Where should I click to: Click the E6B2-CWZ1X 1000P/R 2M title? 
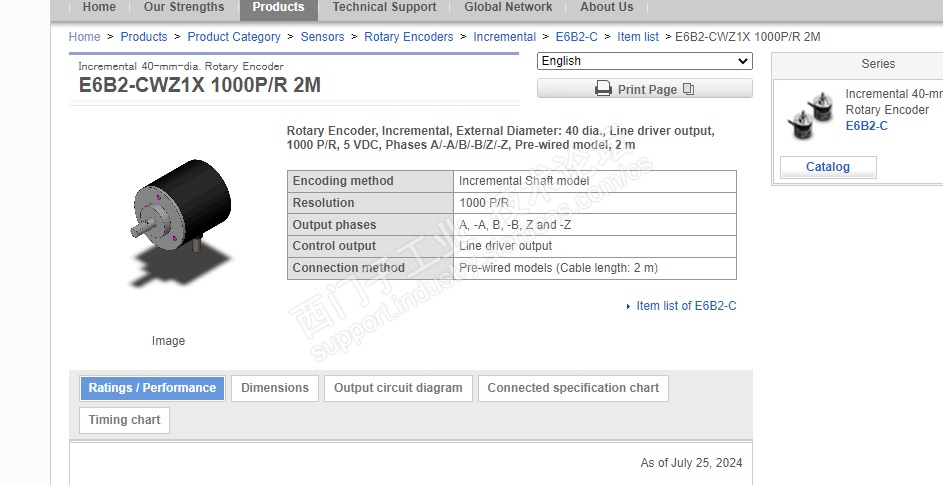pos(200,85)
